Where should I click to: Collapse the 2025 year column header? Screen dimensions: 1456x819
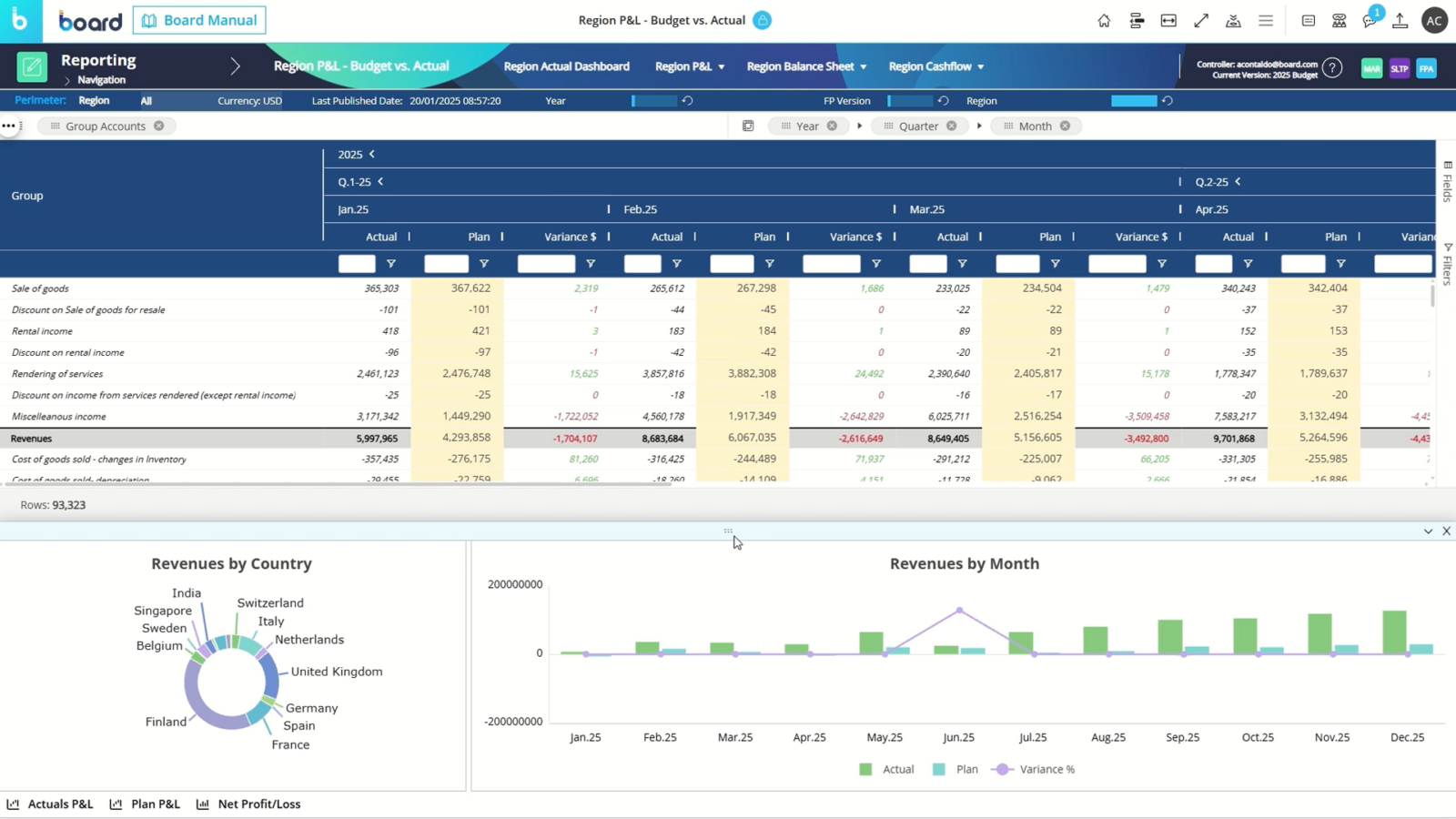coord(372,155)
